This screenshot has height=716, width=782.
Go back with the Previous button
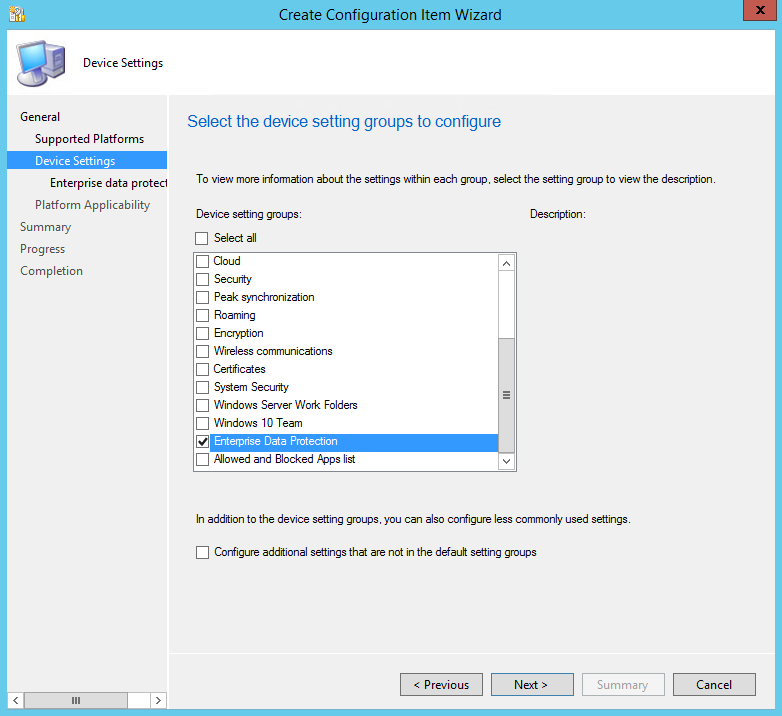point(441,685)
